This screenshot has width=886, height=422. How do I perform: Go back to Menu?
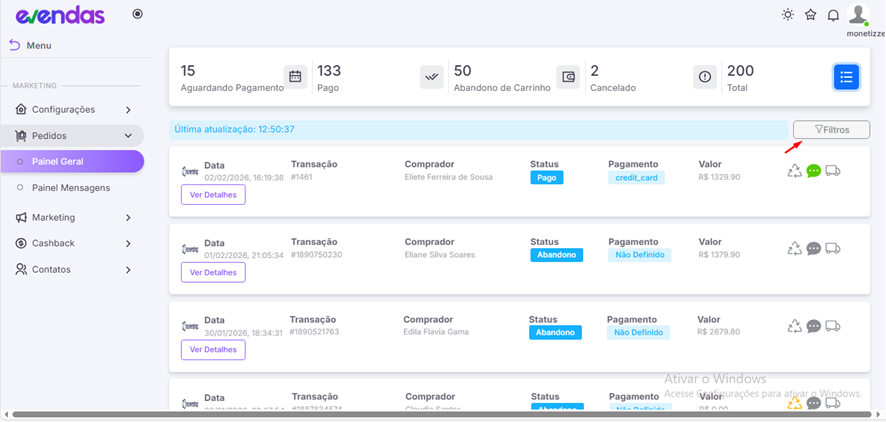[31, 45]
